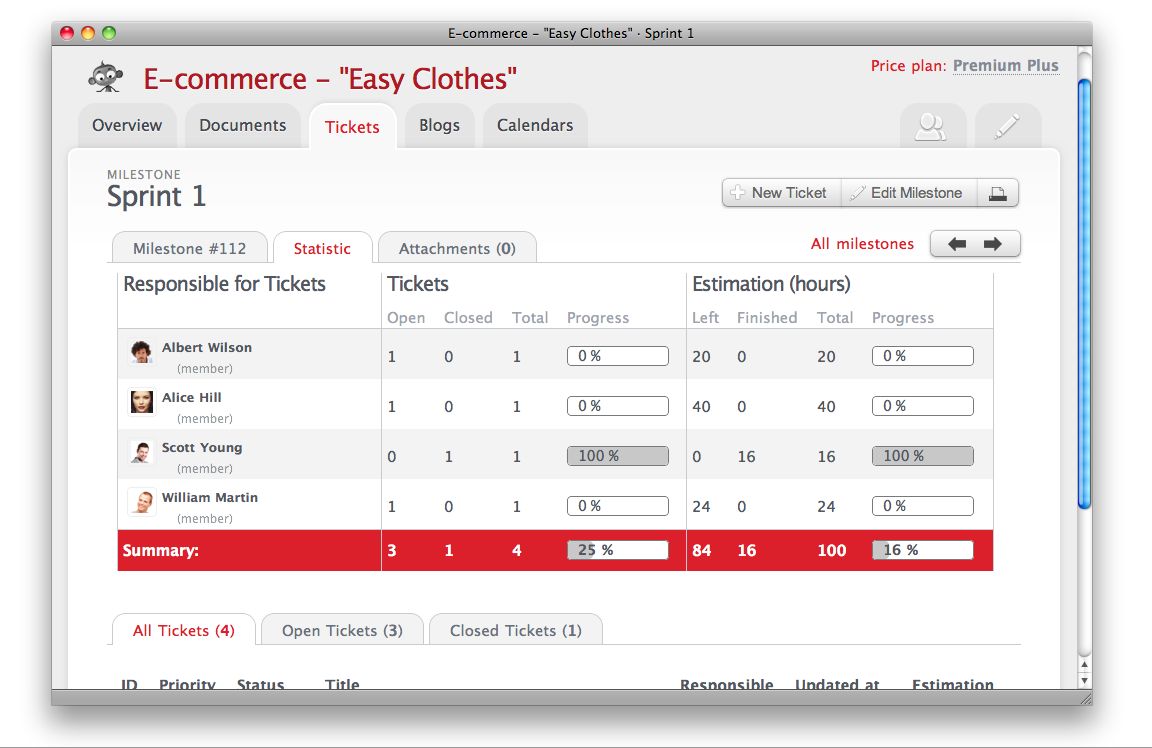Click the vertical scrollbar thumb

[x=1084, y=293]
